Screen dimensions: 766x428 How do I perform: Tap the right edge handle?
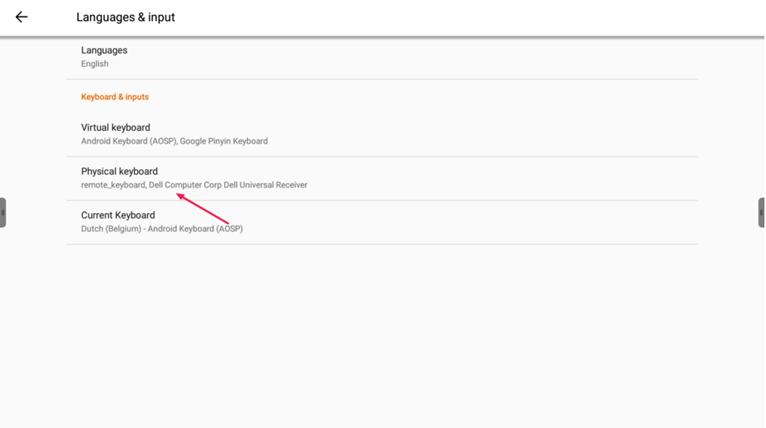(x=762, y=213)
